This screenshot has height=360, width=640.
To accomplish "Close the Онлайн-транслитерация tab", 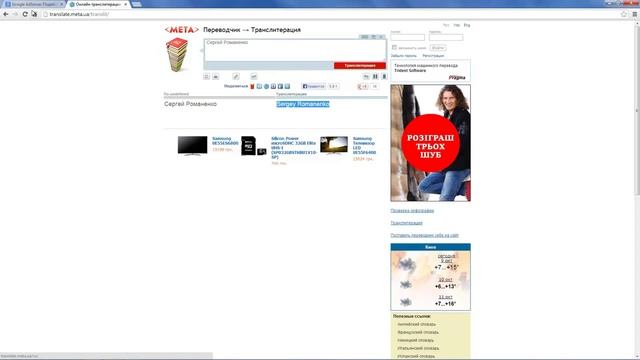I will pos(125,4).
